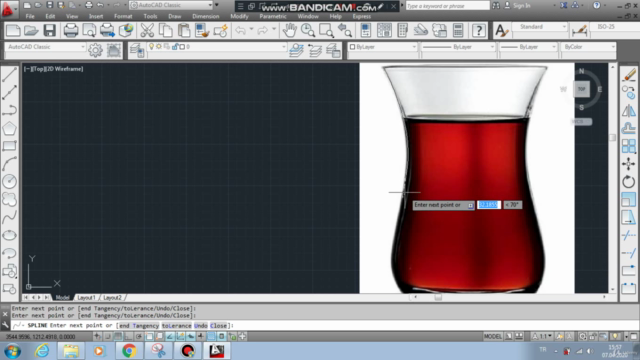Toggle Snap Mode in status bar
The image size is (640, 360).
pos(108,336)
